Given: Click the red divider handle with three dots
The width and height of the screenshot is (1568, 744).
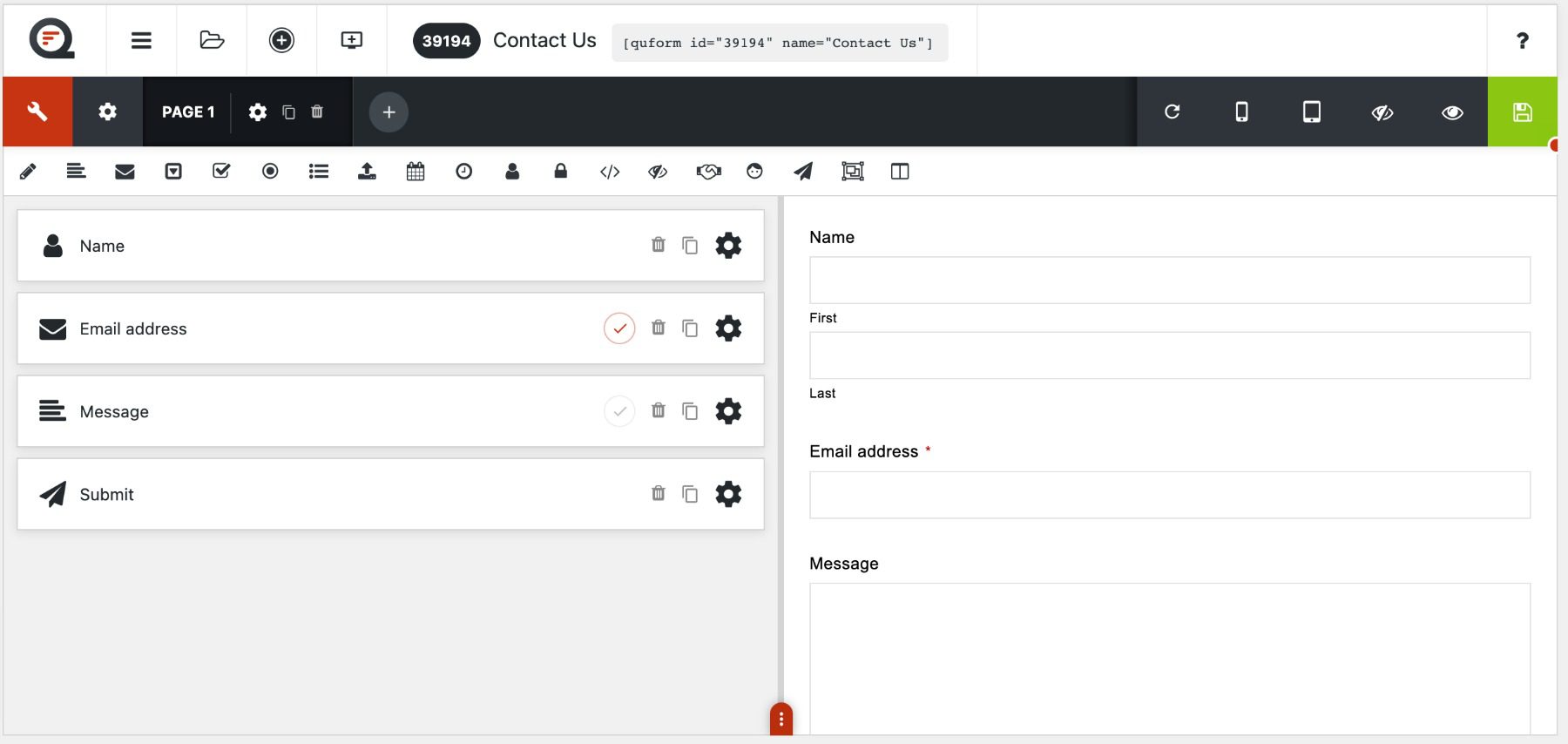Looking at the screenshot, I should [x=781, y=719].
